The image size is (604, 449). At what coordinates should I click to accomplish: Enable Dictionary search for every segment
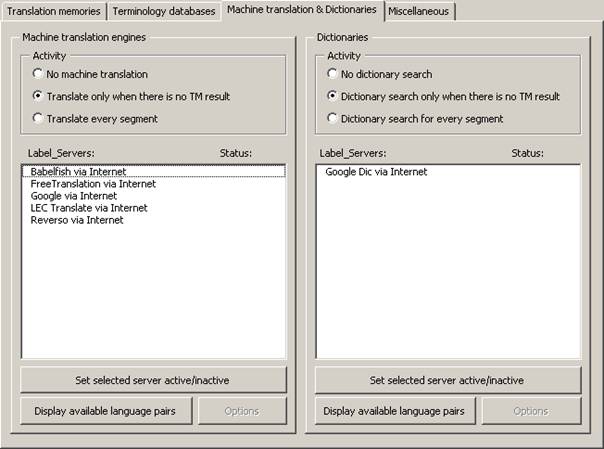[334, 118]
